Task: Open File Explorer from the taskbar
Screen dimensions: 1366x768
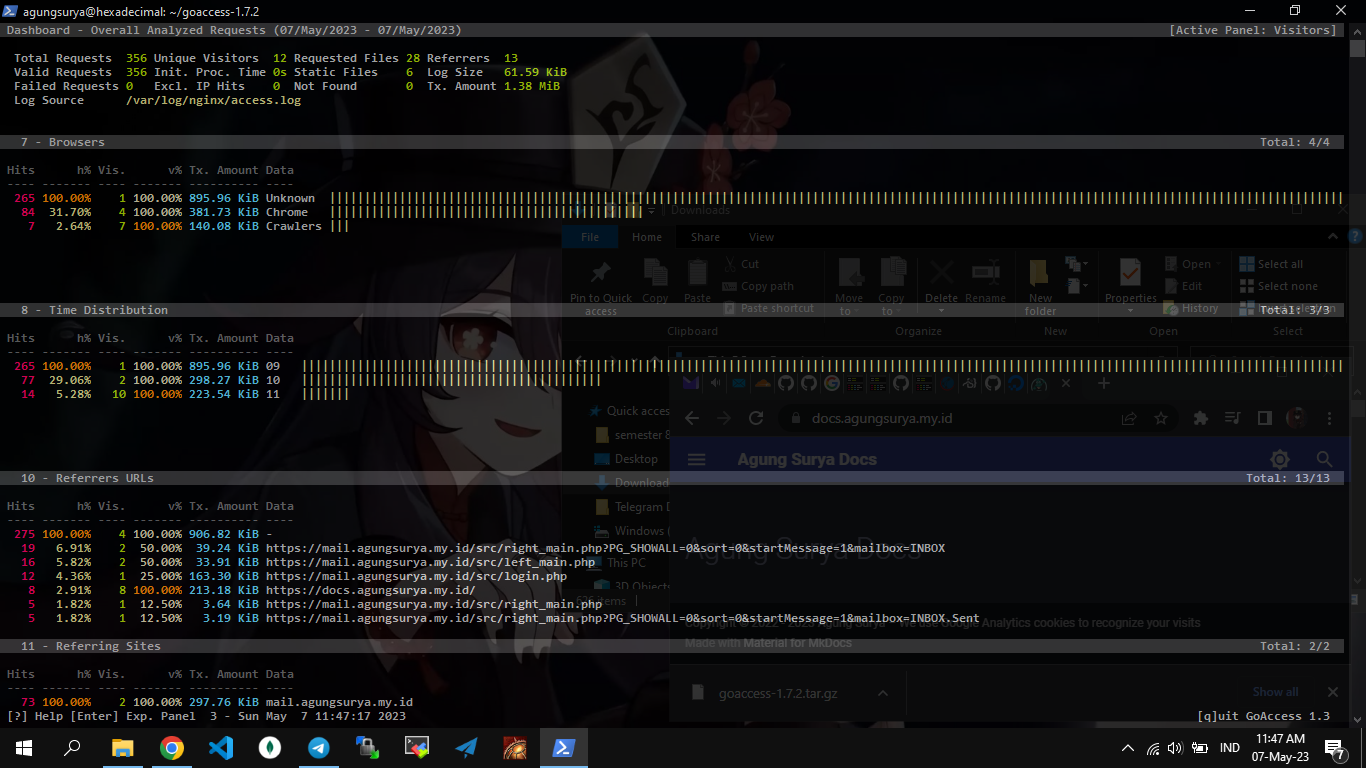Action: point(122,747)
